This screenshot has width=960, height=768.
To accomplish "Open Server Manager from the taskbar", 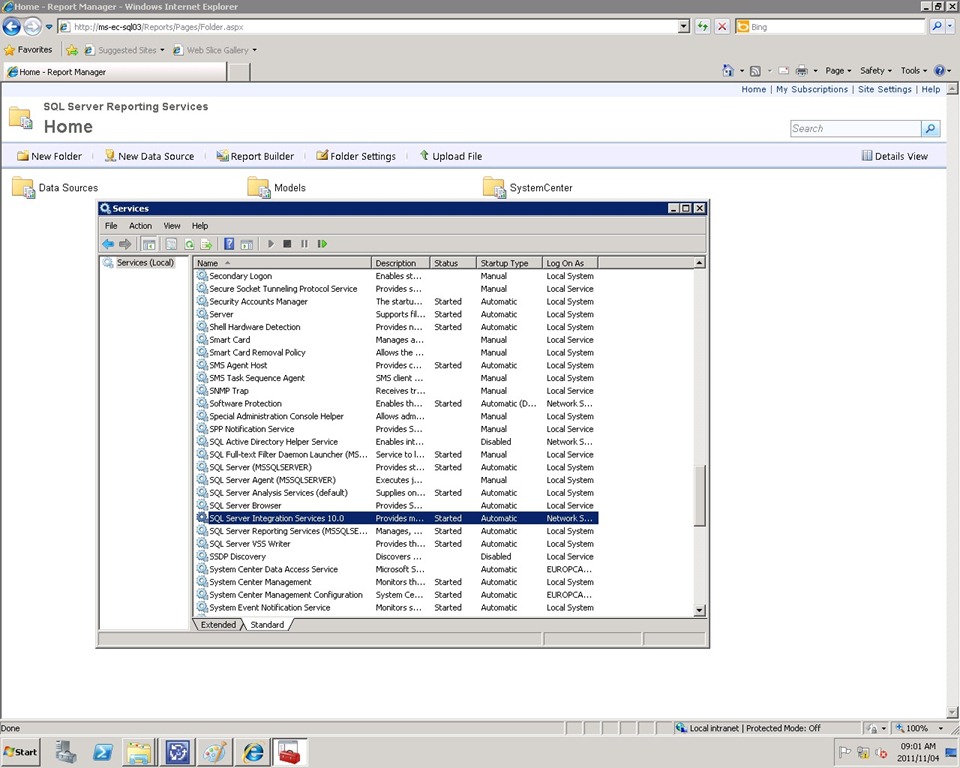I will [x=66, y=752].
